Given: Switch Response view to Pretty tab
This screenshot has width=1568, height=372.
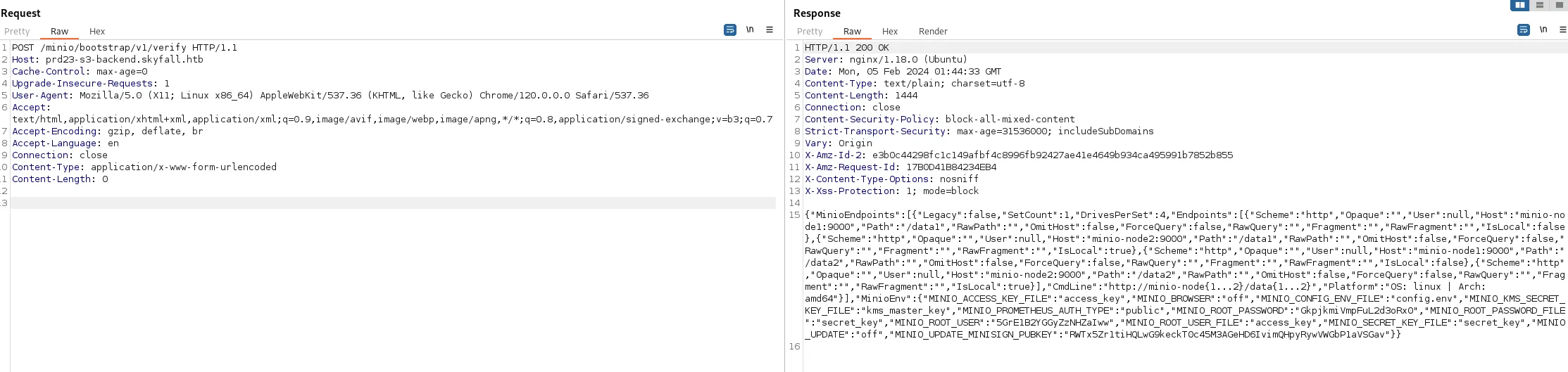Looking at the screenshot, I should pos(810,32).
